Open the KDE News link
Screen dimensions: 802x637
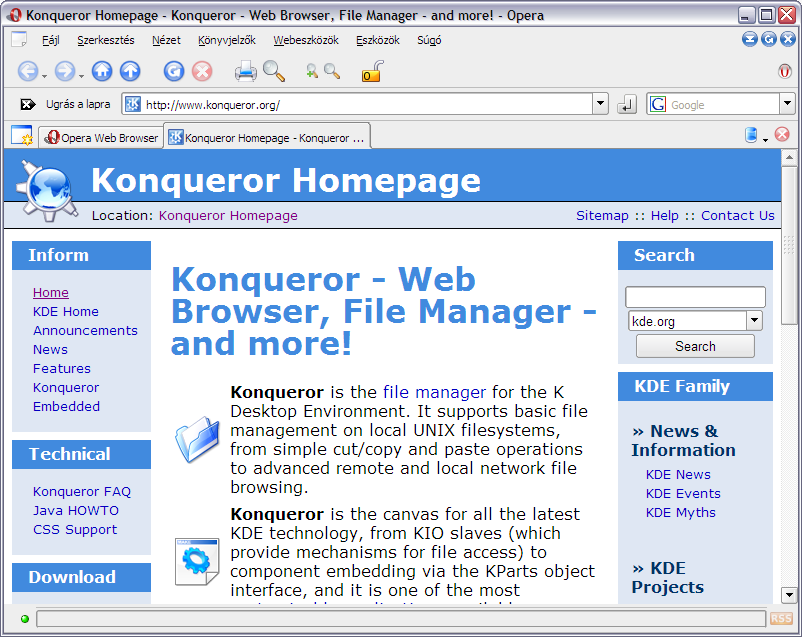click(678, 475)
